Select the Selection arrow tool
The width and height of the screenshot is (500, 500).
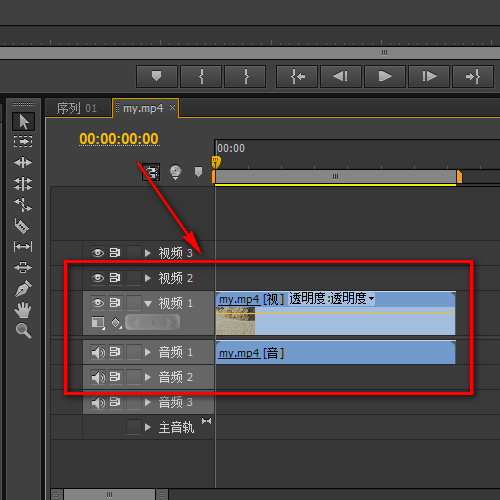(23, 121)
